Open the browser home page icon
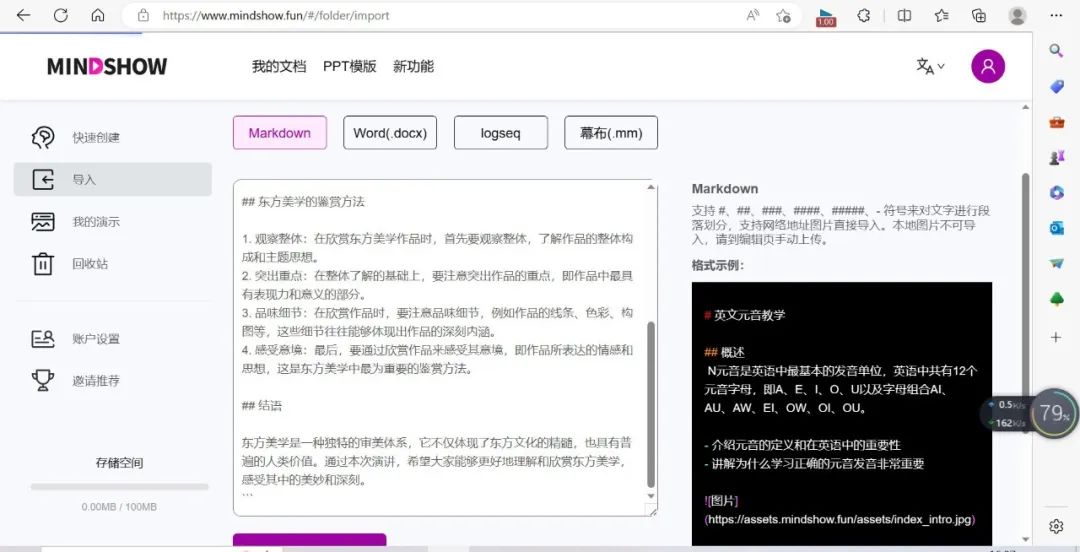This screenshot has height=552, width=1080. (x=98, y=15)
